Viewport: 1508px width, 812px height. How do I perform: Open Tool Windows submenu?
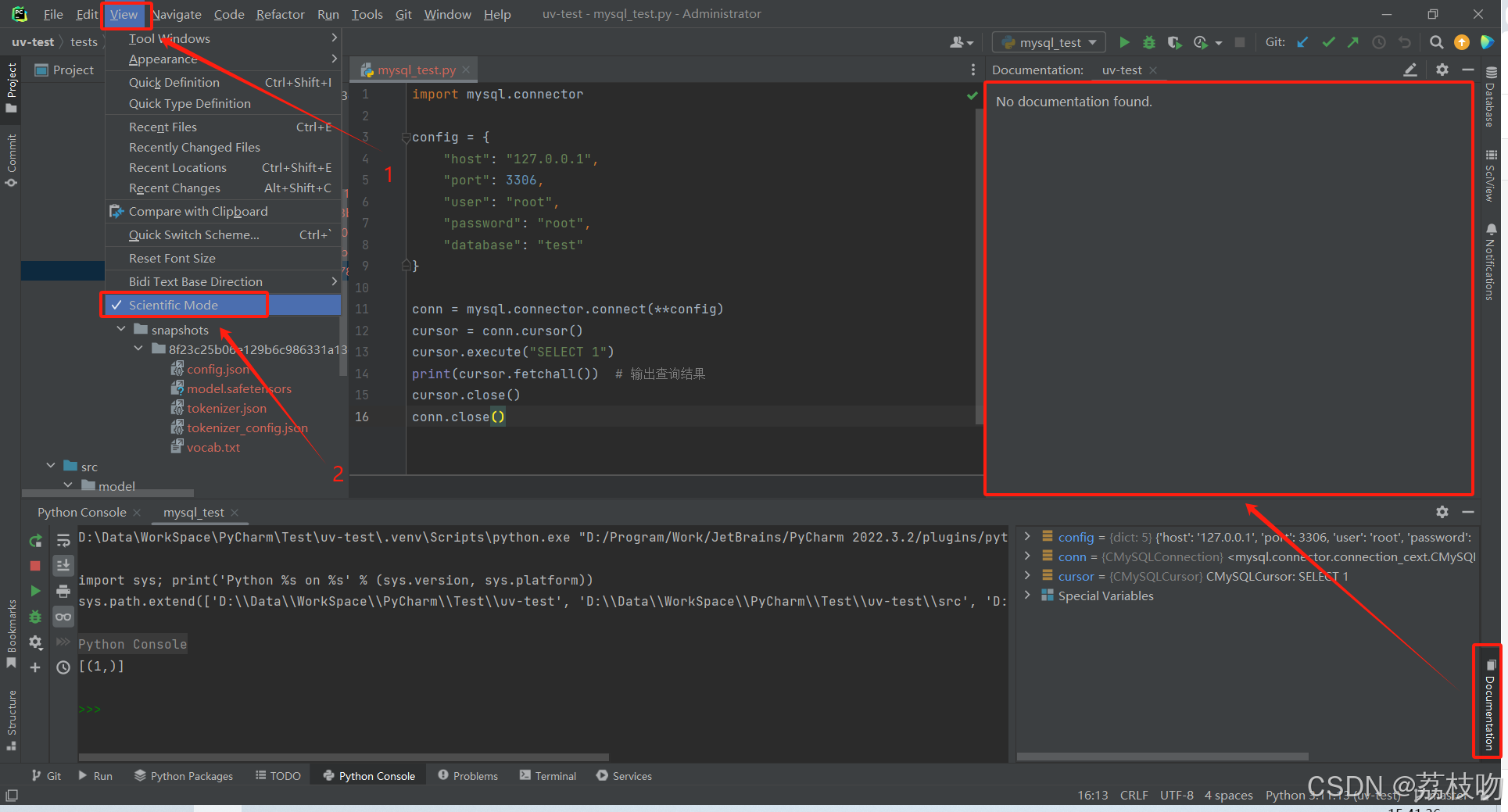pos(224,38)
